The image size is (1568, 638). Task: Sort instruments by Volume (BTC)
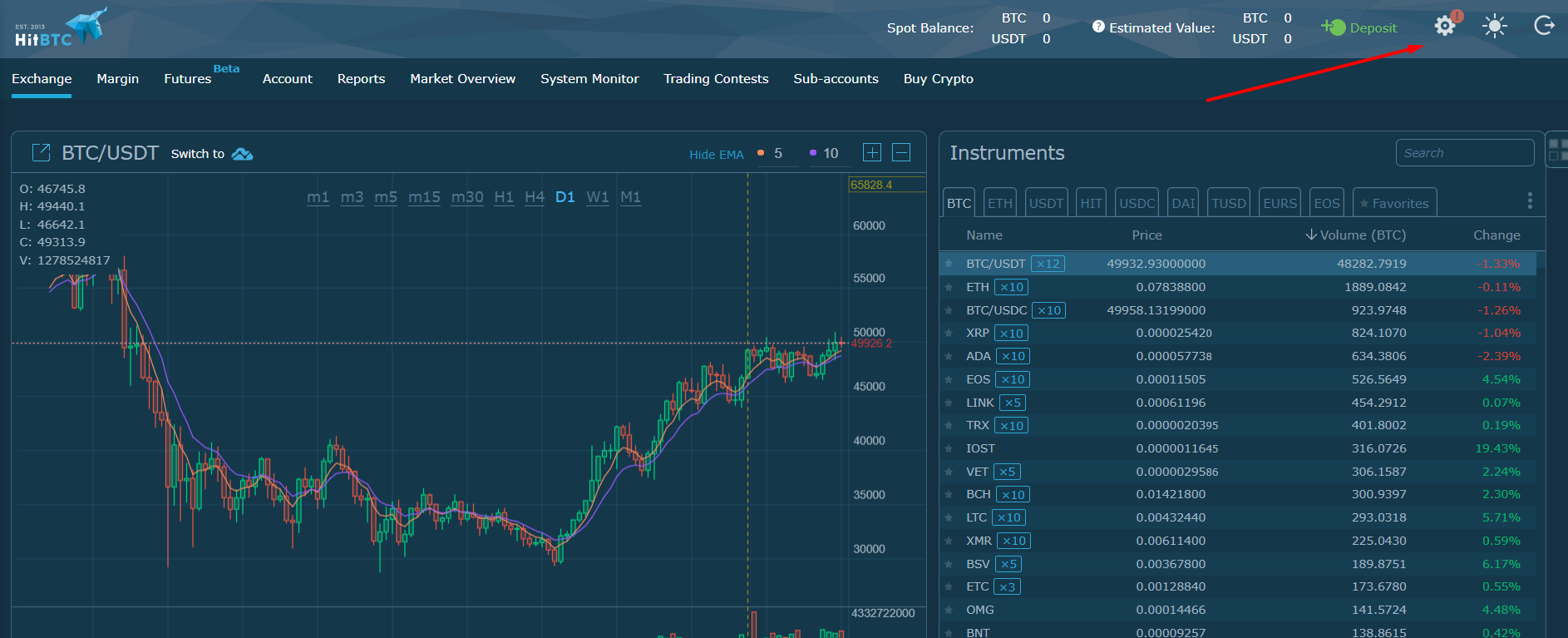(1355, 235)
